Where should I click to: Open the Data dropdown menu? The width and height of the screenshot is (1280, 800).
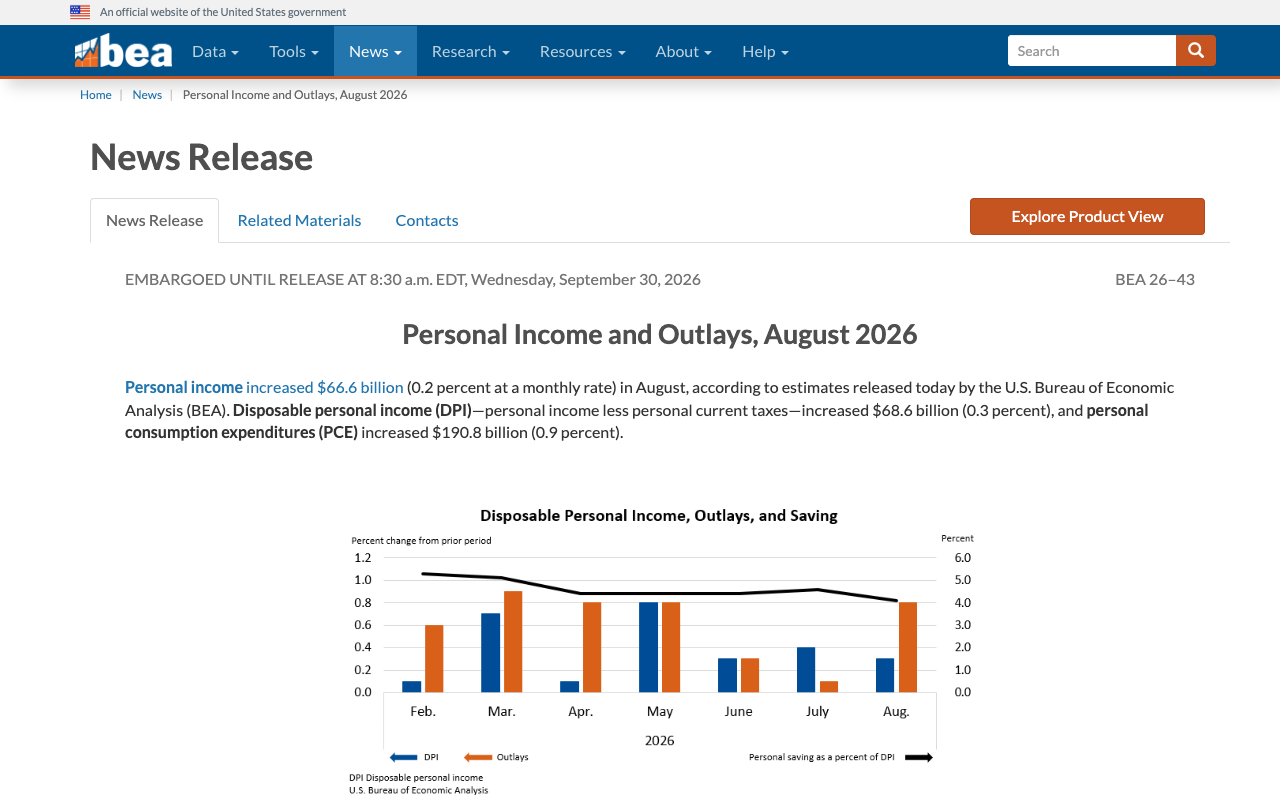tap(215, 51)
